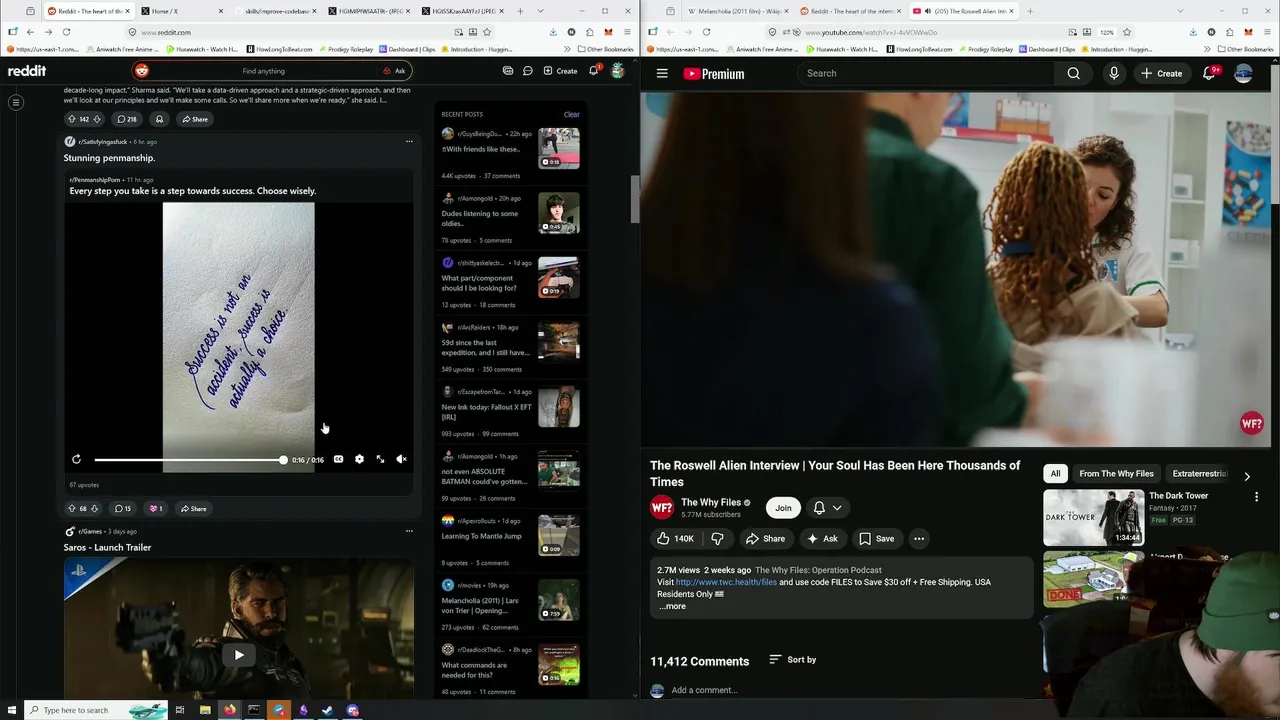Viewport: 1280px width, 720px height.
Task: Join The Why Files channel membership
Action: [783, 508]
